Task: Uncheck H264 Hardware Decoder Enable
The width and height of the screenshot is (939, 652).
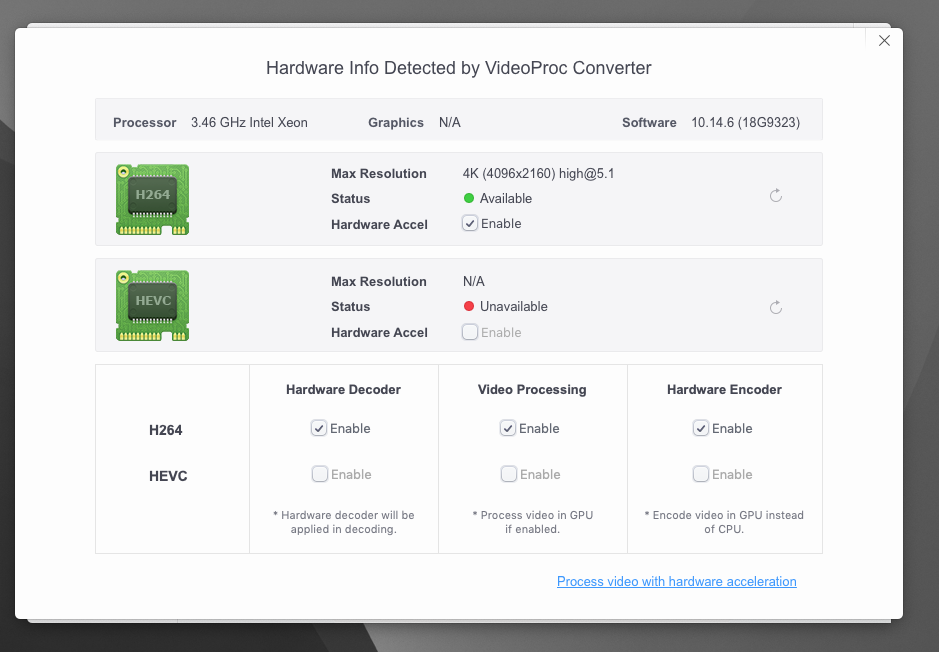Action: pyautogui.click(x=319, y=428)
